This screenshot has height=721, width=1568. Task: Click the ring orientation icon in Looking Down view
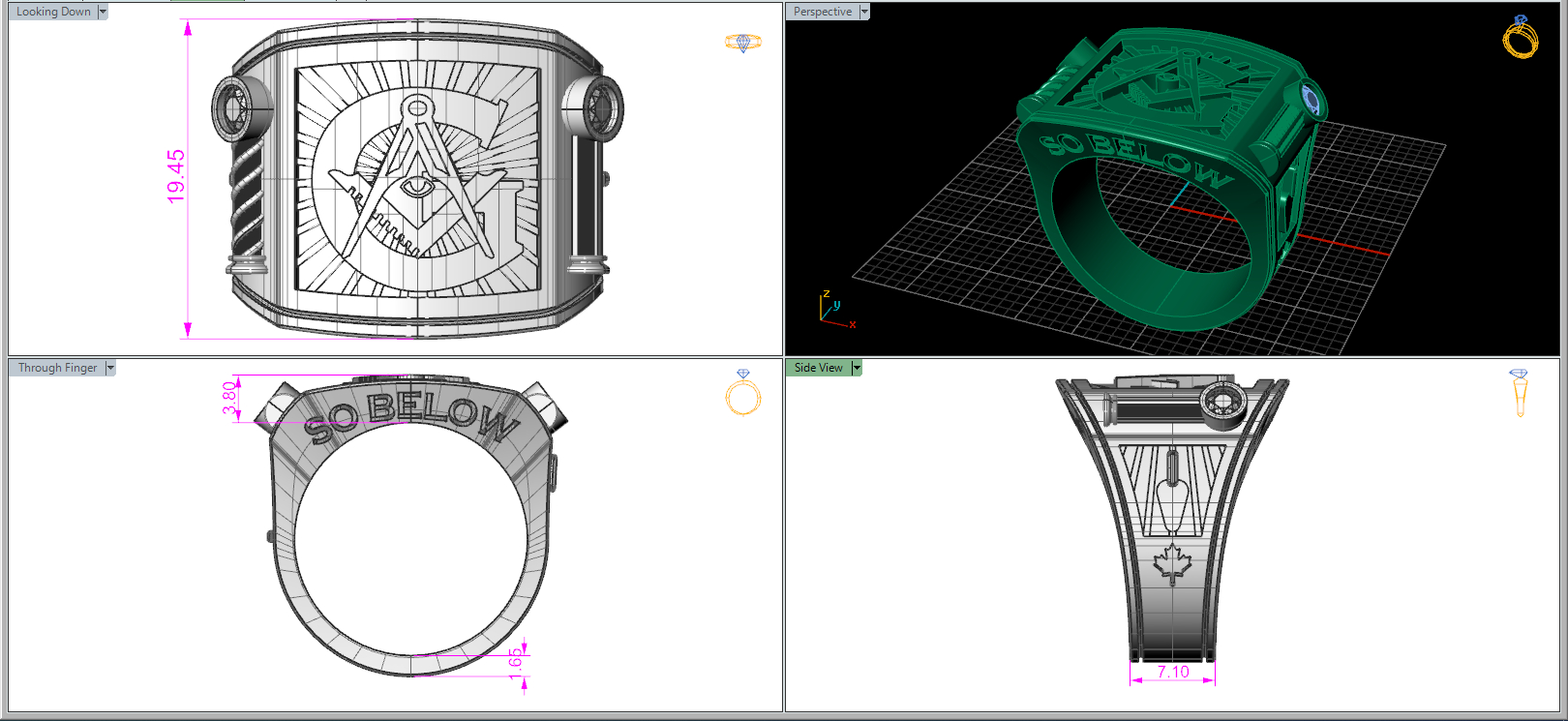click(x=743, y=43)
